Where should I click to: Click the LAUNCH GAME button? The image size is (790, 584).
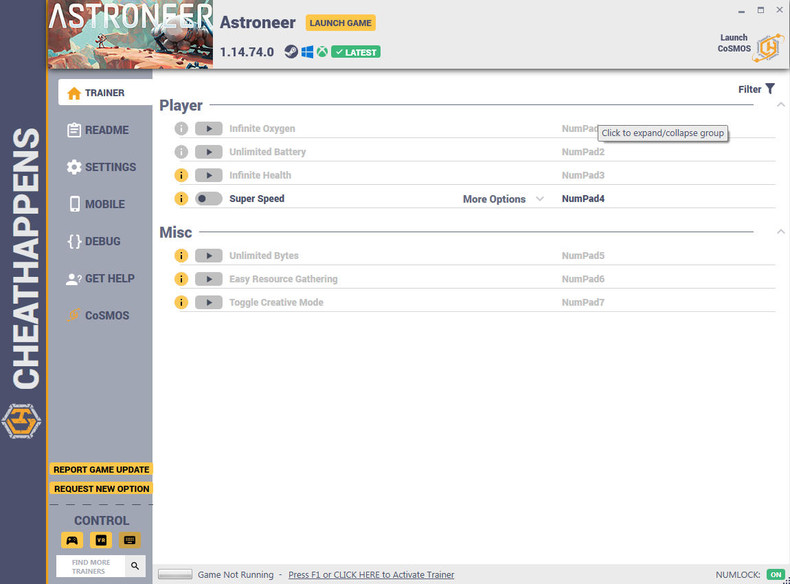pos(341,23)
